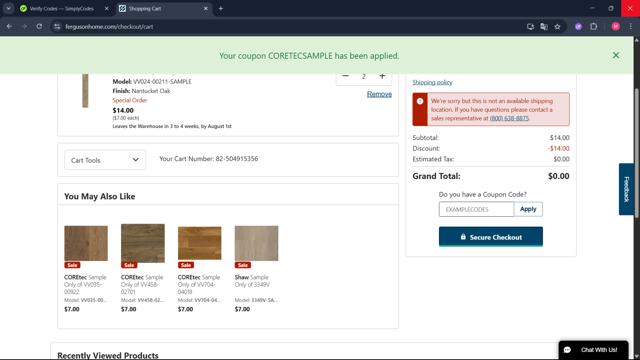Open the Feedback side tab

[627, 189]
